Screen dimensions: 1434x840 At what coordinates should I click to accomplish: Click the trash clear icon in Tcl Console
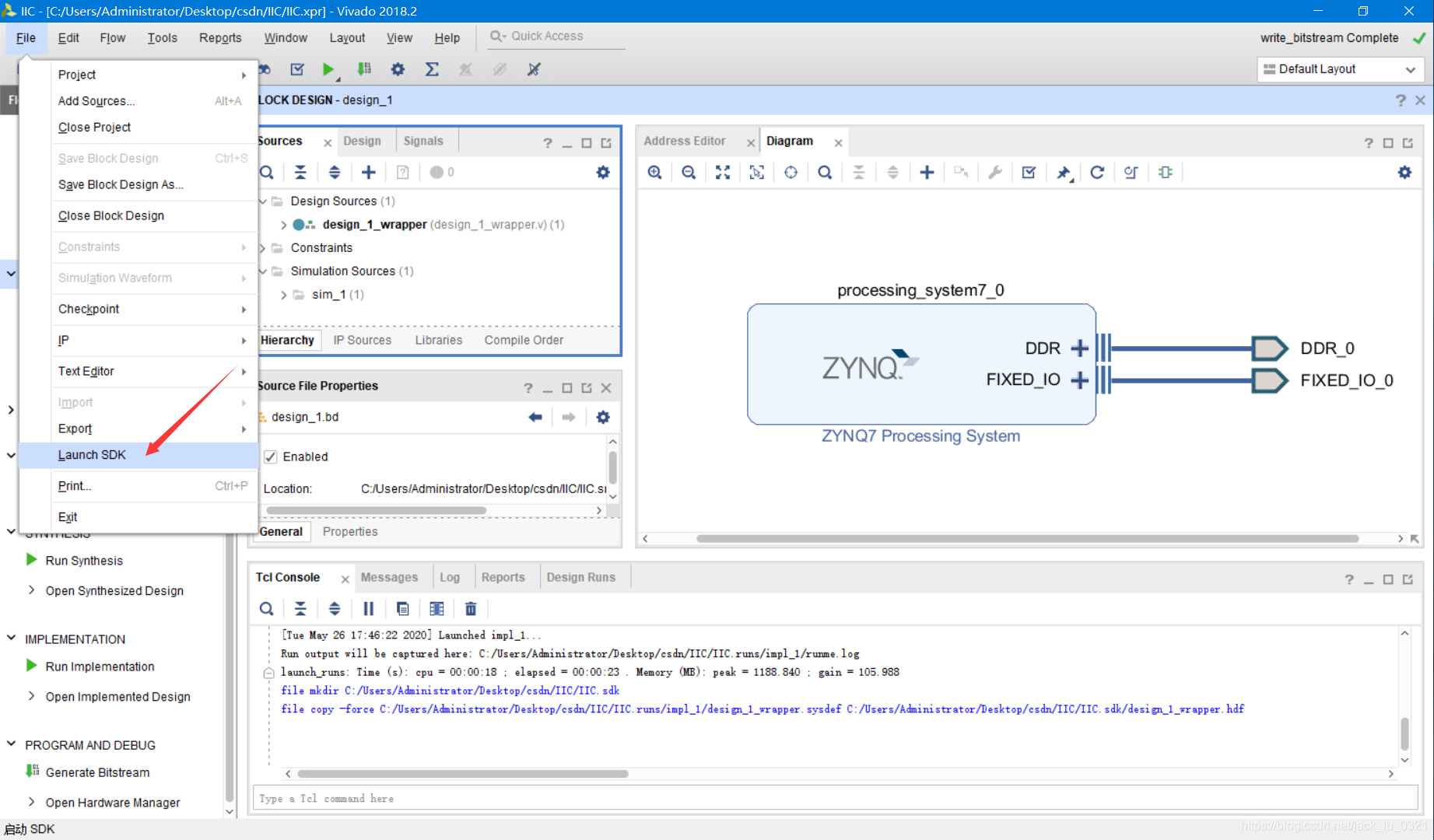click(x=471, y=609)
